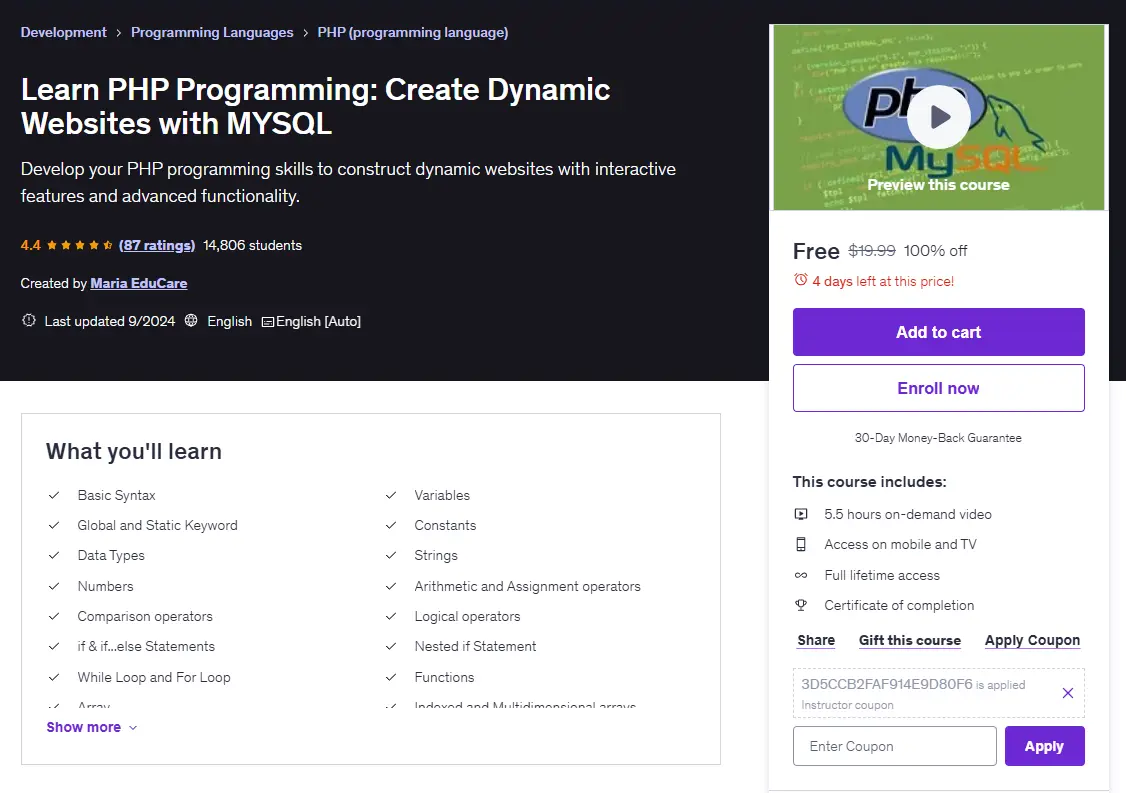Open instructor Maria EduCare's profile
This screenshot has height=793, width=1126.
pyautogui.click(x=139, y=283)
